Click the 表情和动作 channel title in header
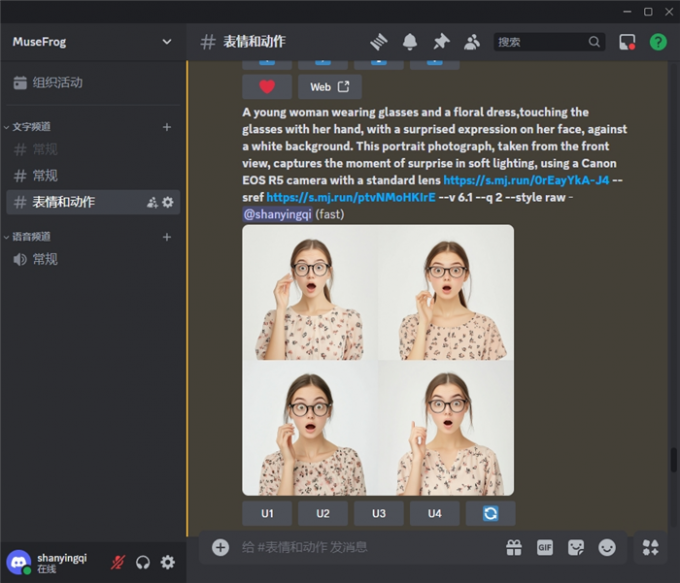680x583 pixels. click(x=255, y=42)
